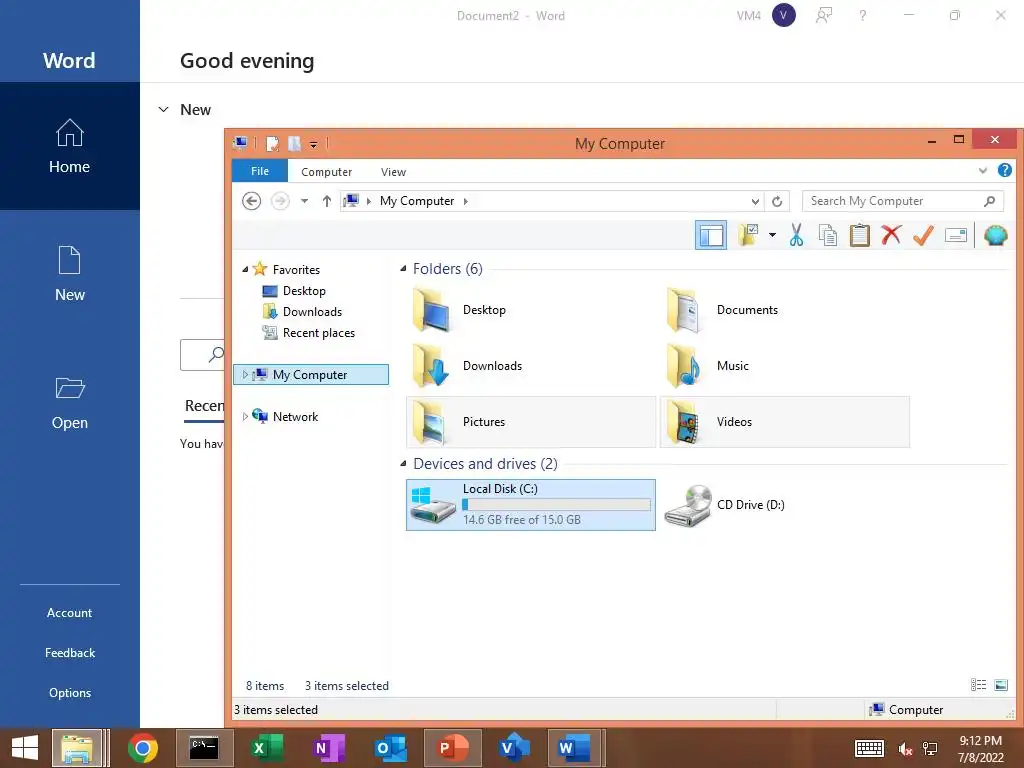This screenshot has height=768, width=1024.
Task: Open Chrome from the taskbar
Action: pos(142,748)
